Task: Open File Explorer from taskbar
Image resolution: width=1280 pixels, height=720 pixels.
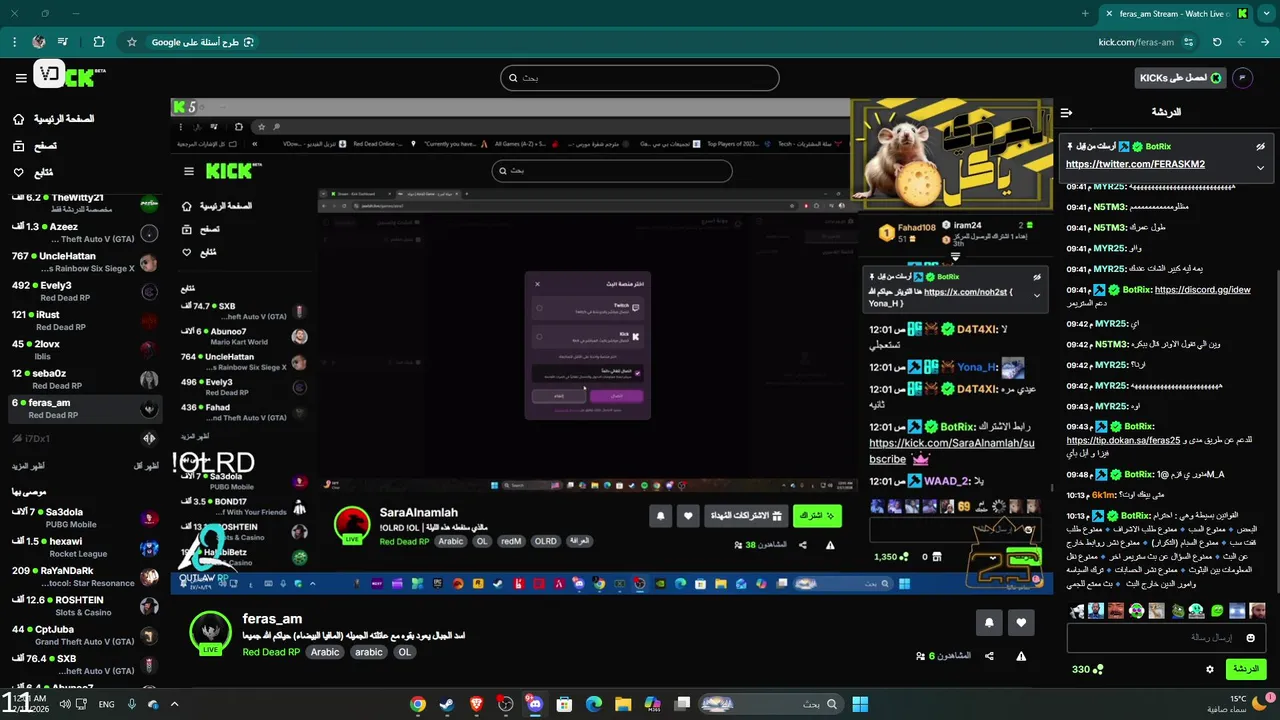Action: coord(623,704)
